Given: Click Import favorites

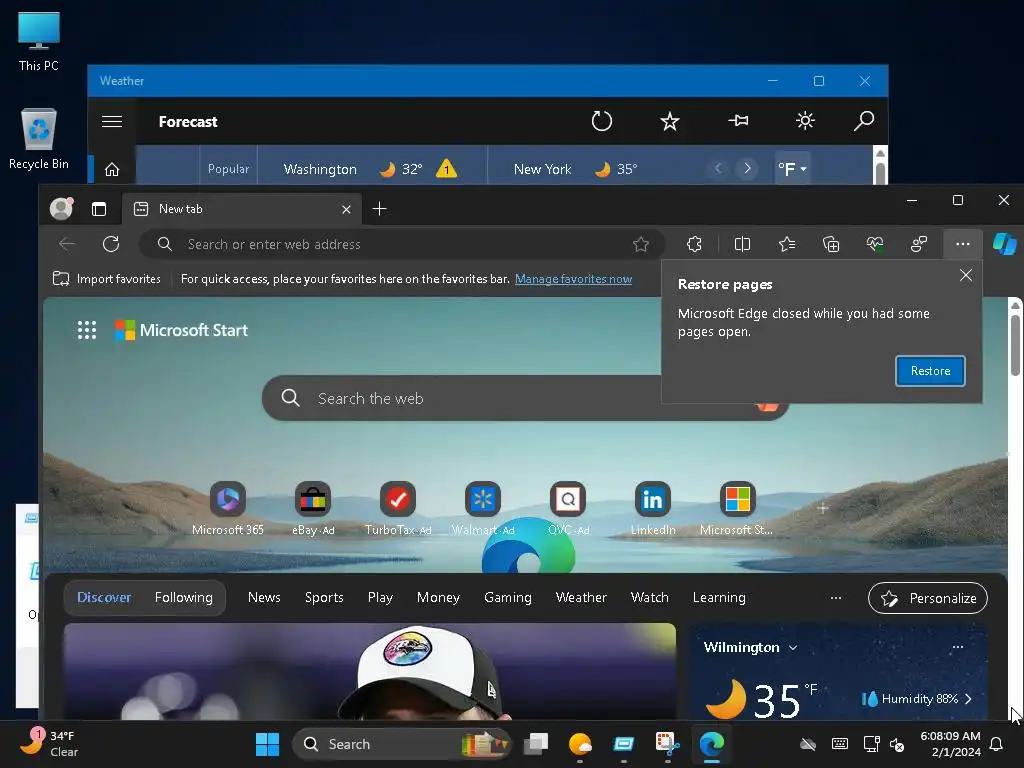Looking at the screenshot, I should pyautogui.click(x=106, y=279).
